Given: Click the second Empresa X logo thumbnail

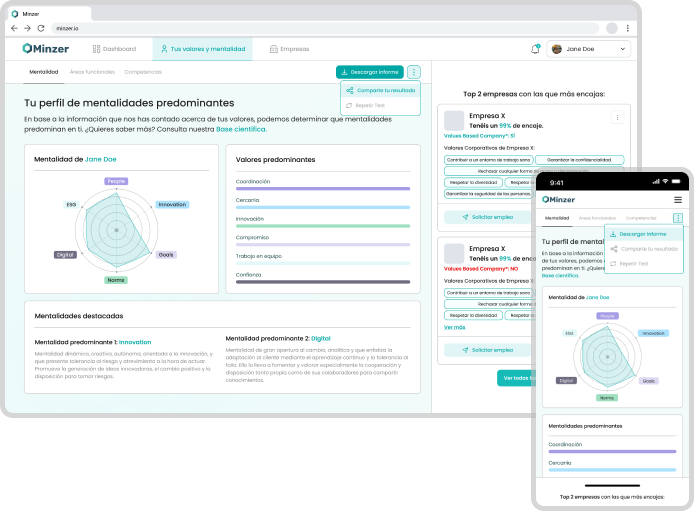Looking at the screenshot, I should [x=454, y=253].
